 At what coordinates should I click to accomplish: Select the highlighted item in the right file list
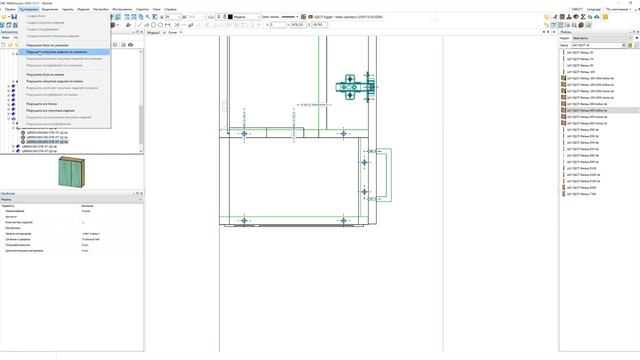[600, 110]
